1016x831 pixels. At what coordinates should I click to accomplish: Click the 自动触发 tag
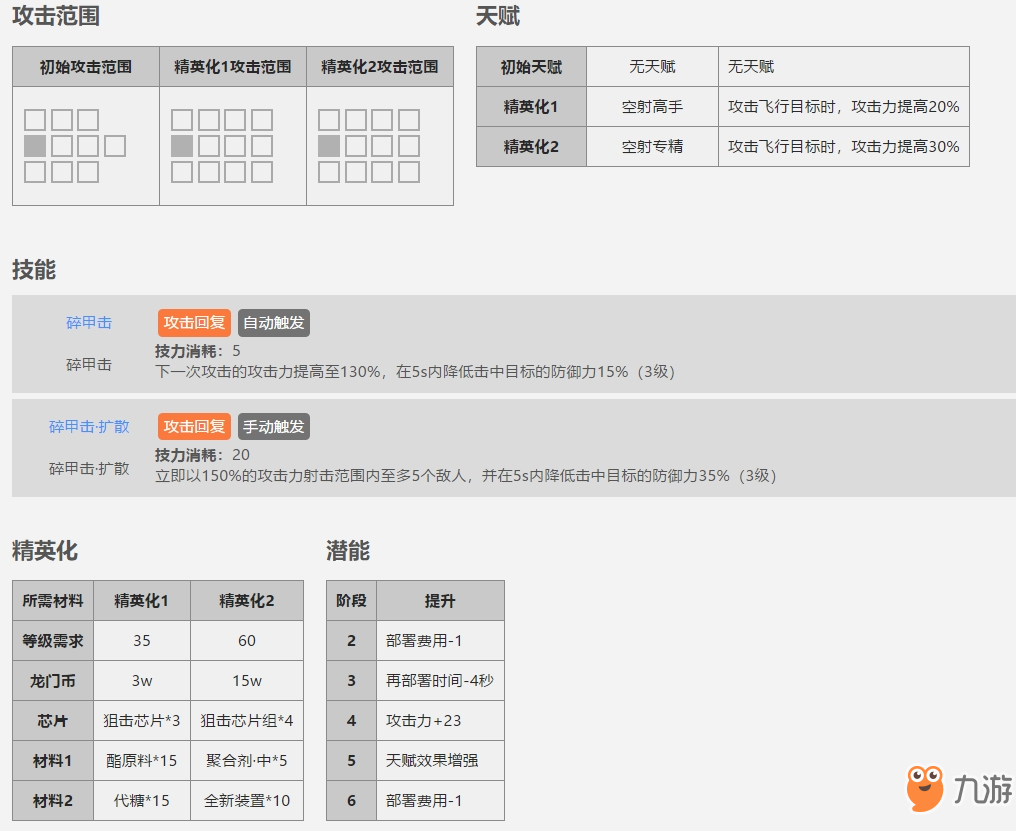click(273, 323)
